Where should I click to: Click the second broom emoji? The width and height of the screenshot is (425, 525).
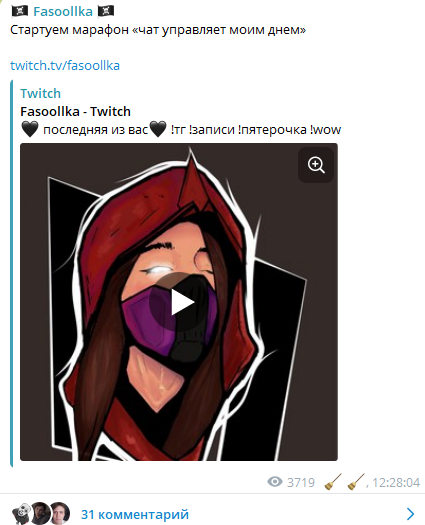[x=356, y=482]
